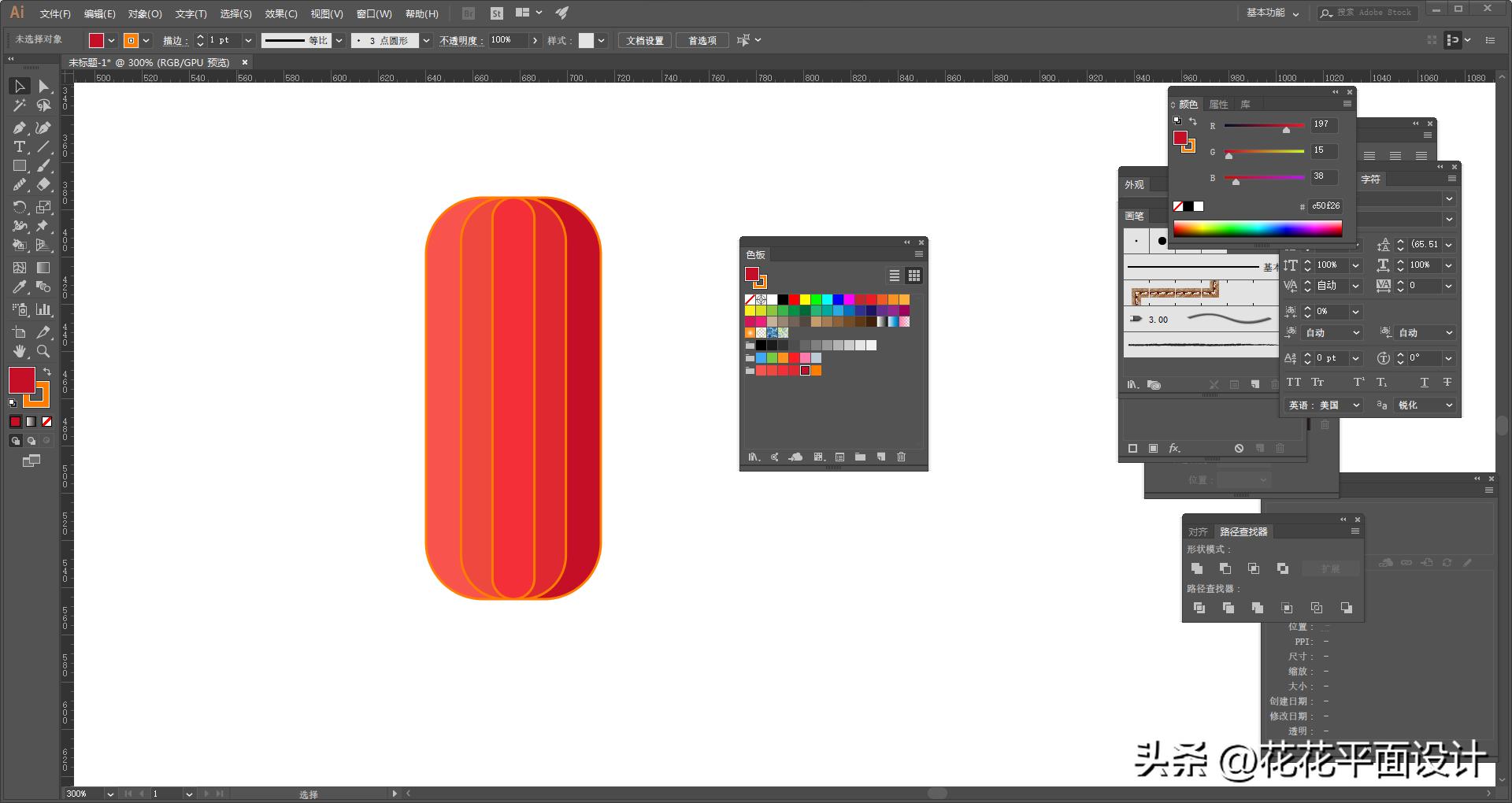Click the RGB color spectrum bar
This screenshot has width=1512, height=803.
tap(1258, 229)
